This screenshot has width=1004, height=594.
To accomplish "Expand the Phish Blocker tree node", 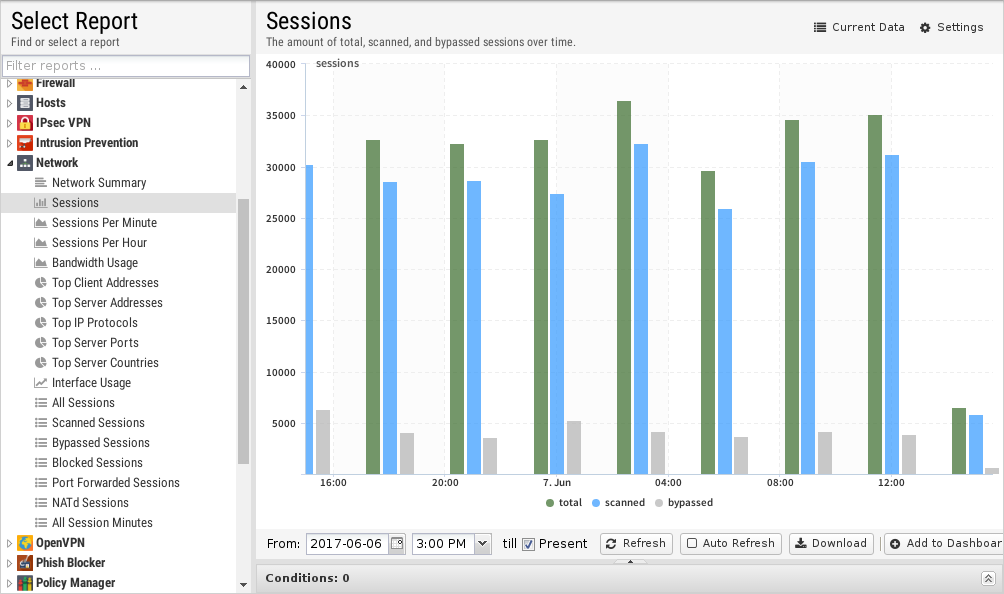I will [x=9, y=563].
